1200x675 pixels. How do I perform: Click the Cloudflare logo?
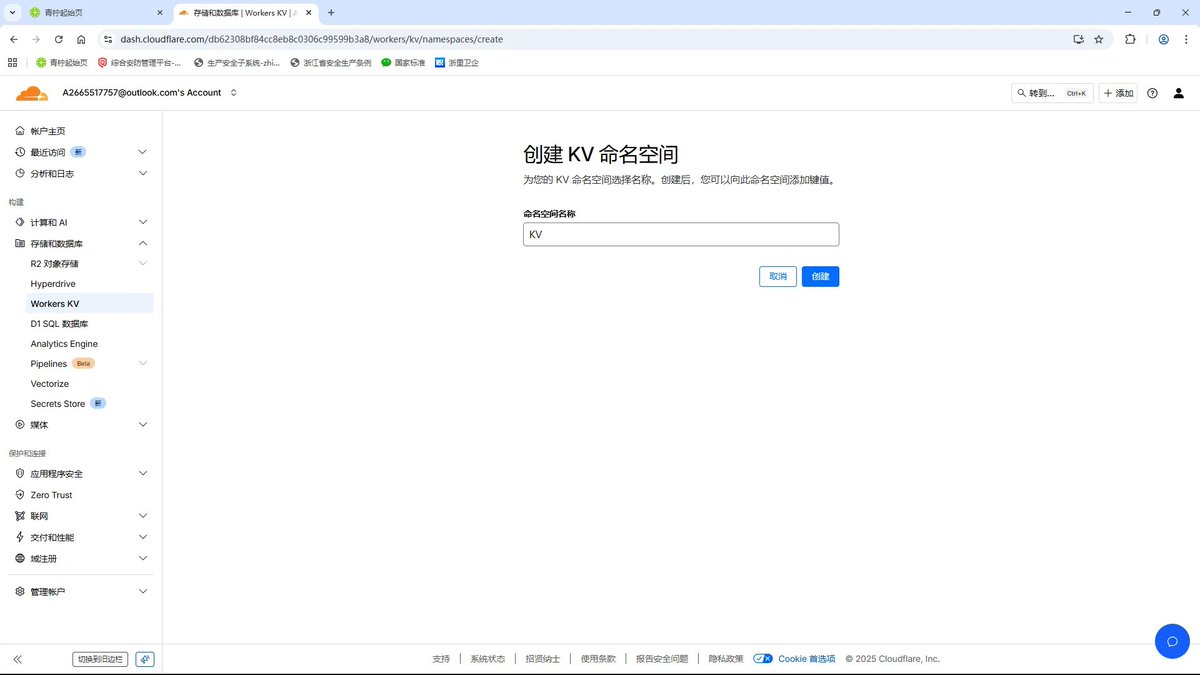pyautogui.click(x=32, y=93)
